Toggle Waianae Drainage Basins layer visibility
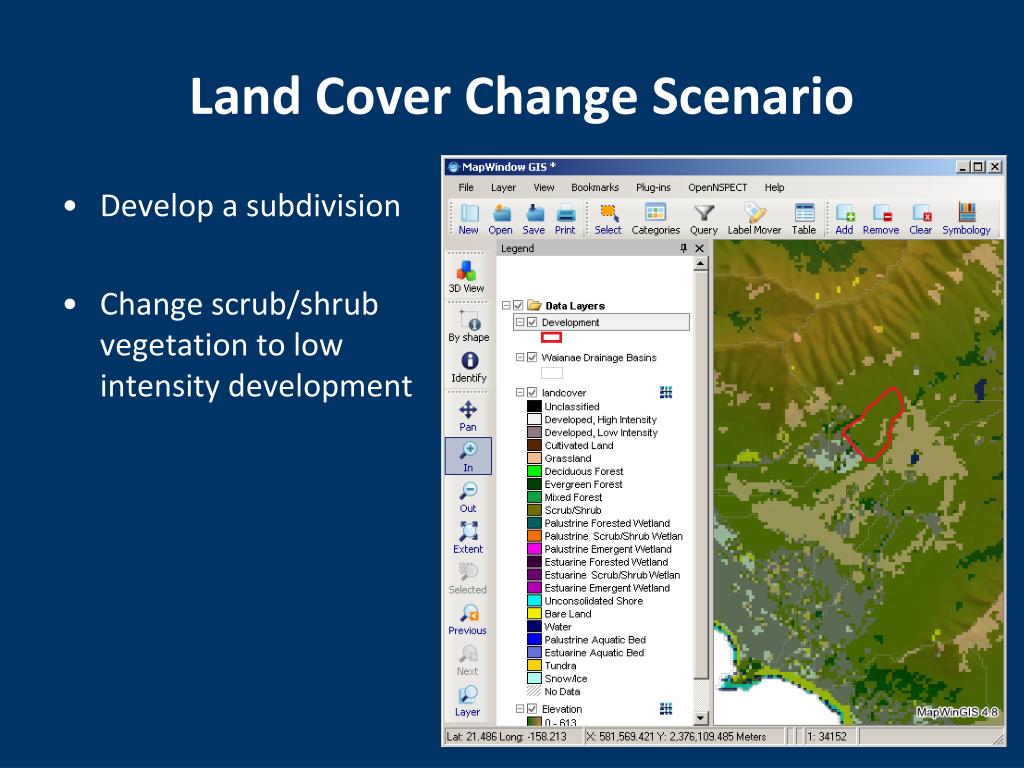 [532, 357]
